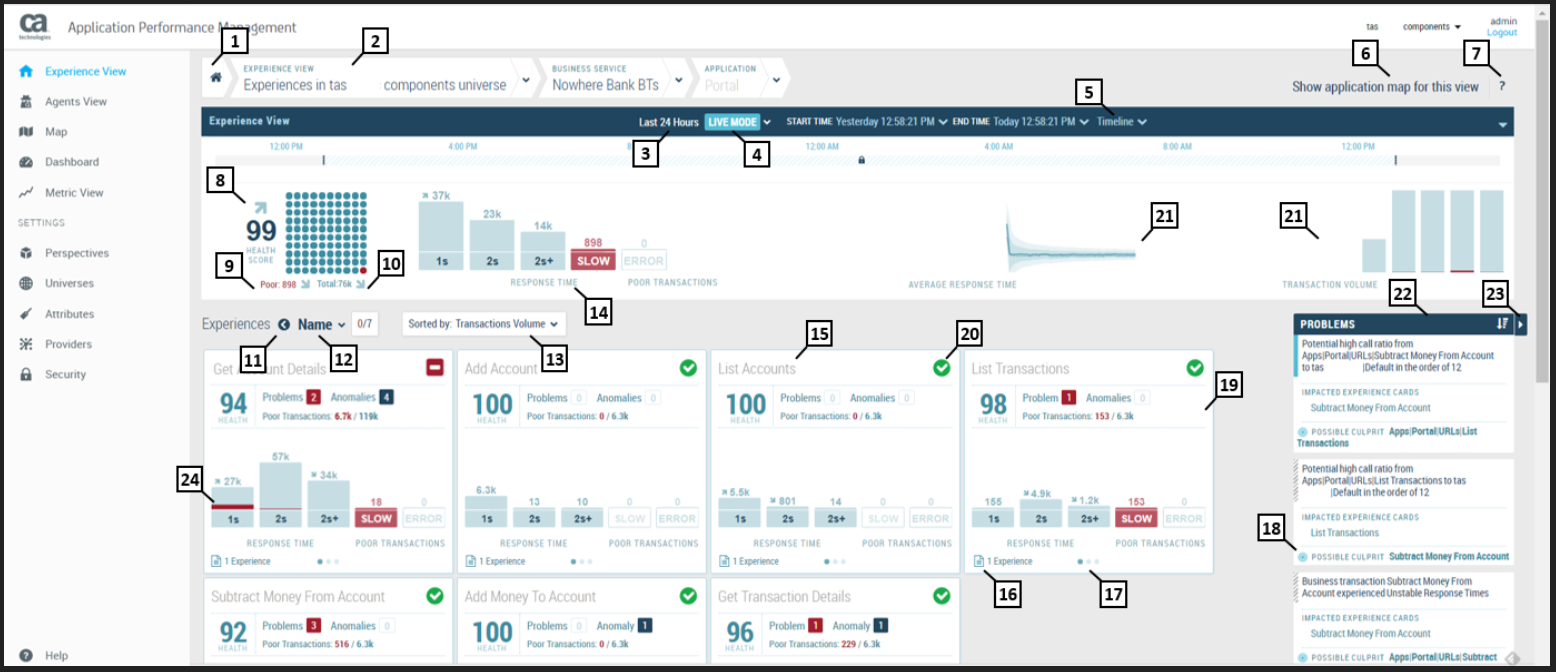
Task: Click the admin username text
Action: coord(1503,21)
